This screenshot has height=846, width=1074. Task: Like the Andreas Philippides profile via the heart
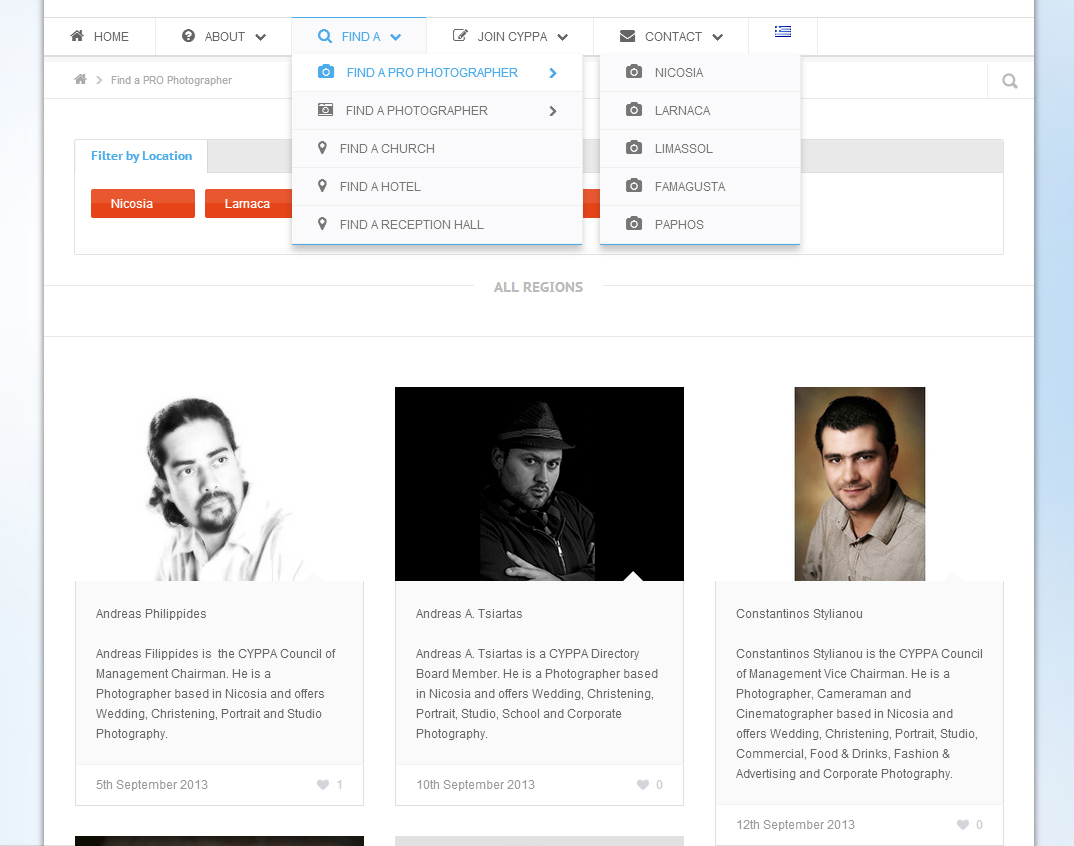(325, 784)
